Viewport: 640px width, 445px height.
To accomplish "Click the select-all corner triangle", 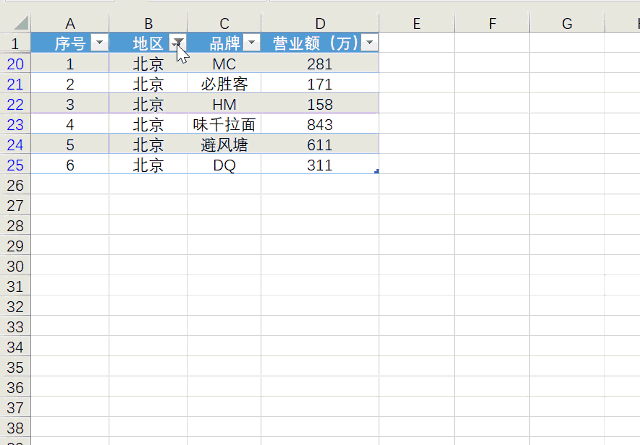I will coord(21,23).
